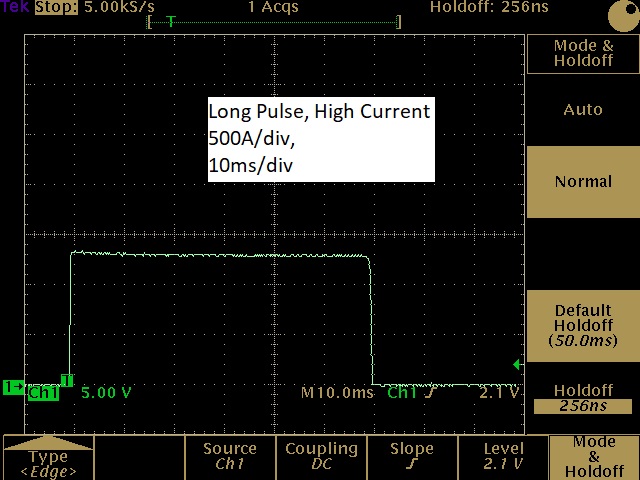Click the trigger position T marker on waveform

(x=67, y=380)
